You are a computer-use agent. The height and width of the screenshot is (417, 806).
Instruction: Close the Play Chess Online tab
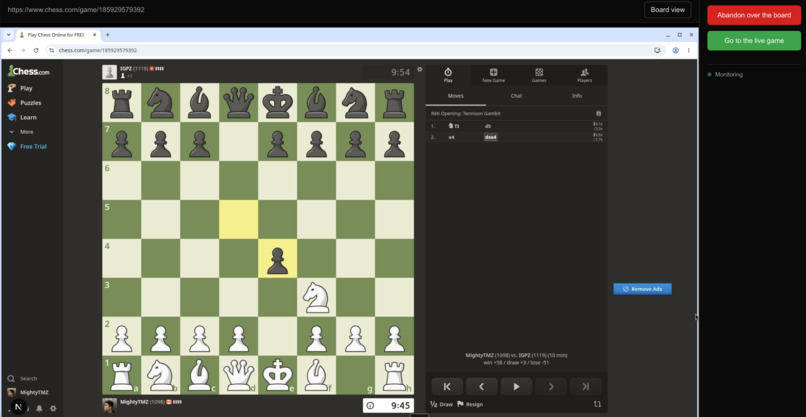pyautogui.click(x=95, y=35)
